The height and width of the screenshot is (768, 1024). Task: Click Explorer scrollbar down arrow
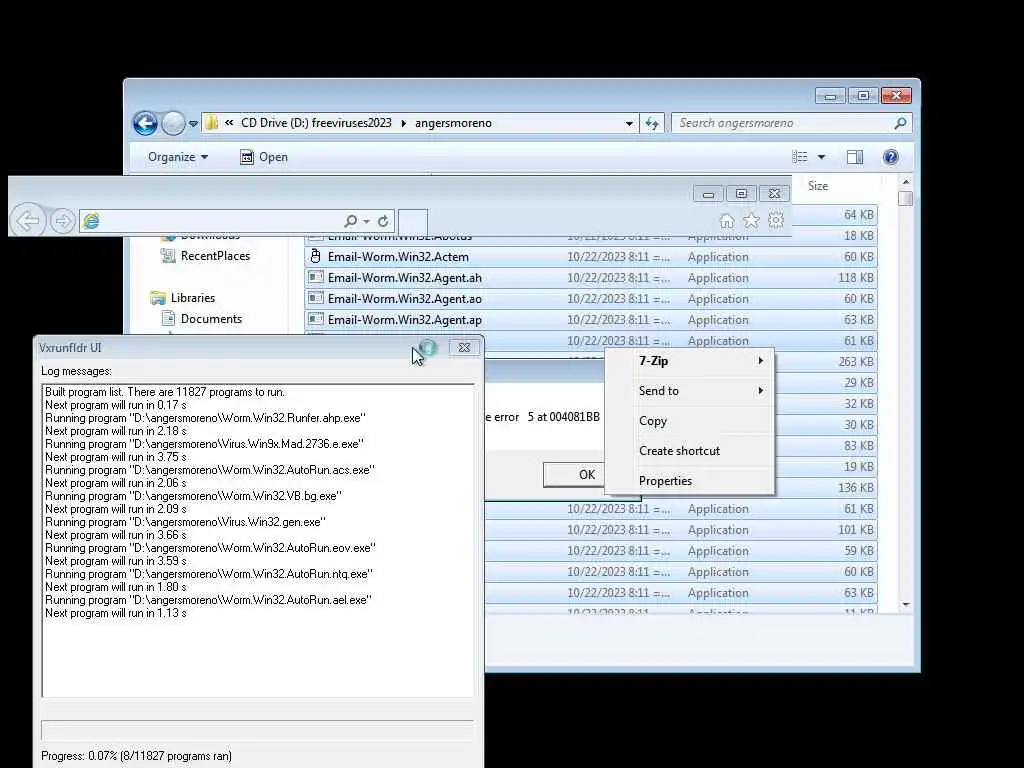coord(906,604)
